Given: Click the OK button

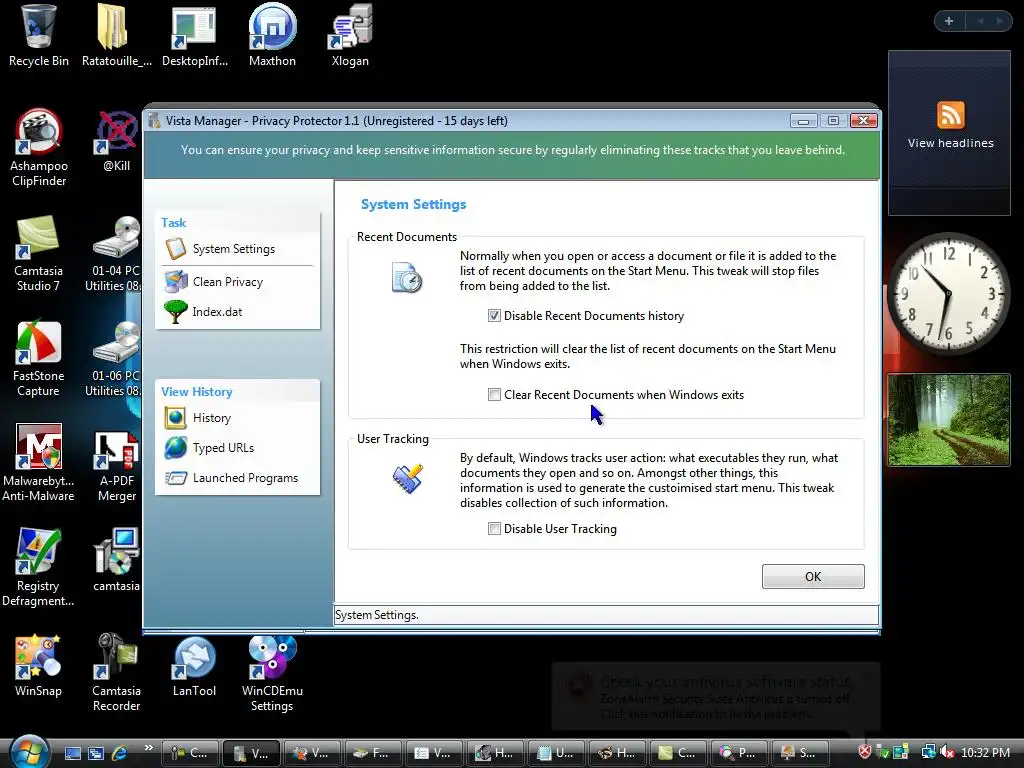Looking at the screenshot, I should (x=813, y=577).
